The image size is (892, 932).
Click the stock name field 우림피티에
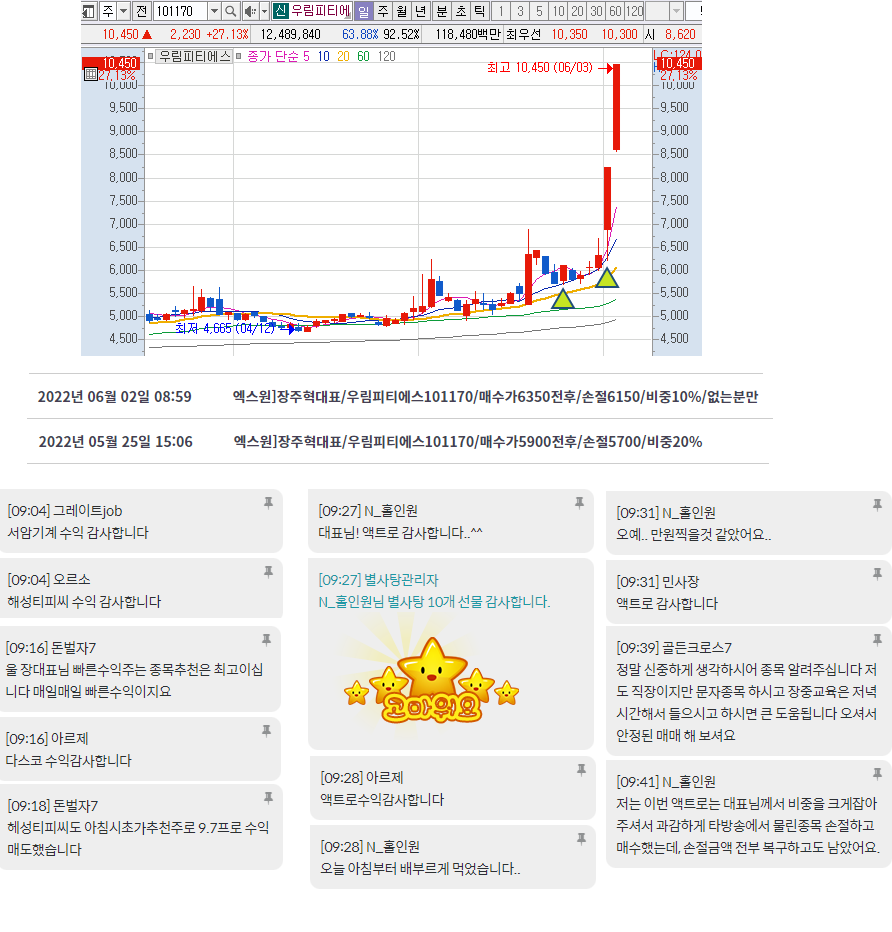pos(320,11)
